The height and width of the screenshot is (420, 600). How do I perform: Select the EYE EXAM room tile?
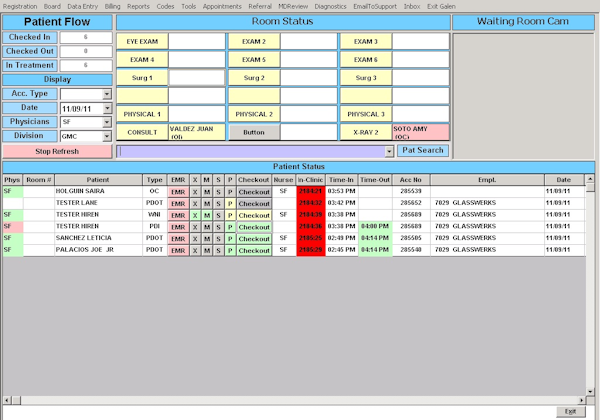(142, 42)
